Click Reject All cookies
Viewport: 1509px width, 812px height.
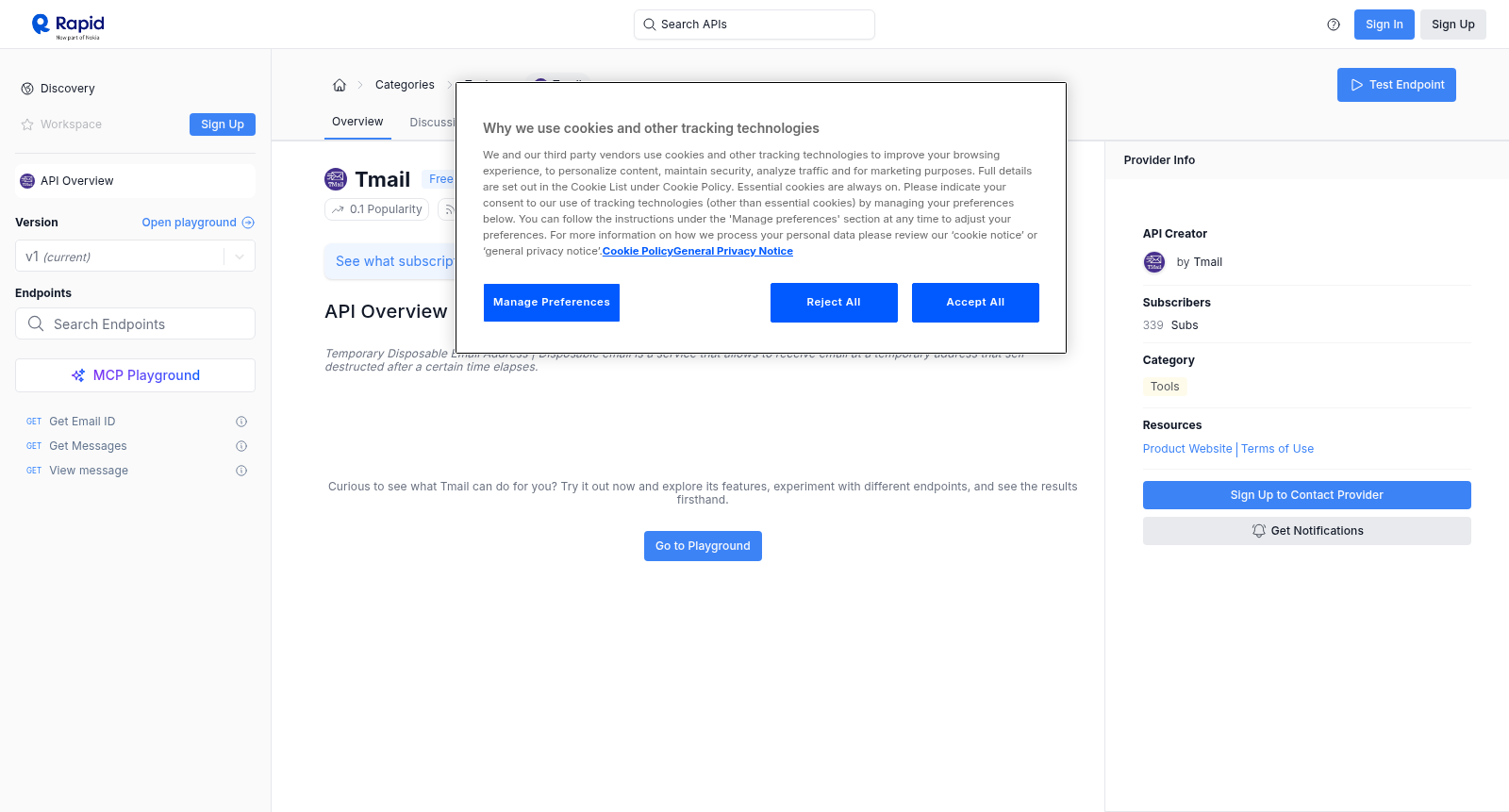coord(834,303)
